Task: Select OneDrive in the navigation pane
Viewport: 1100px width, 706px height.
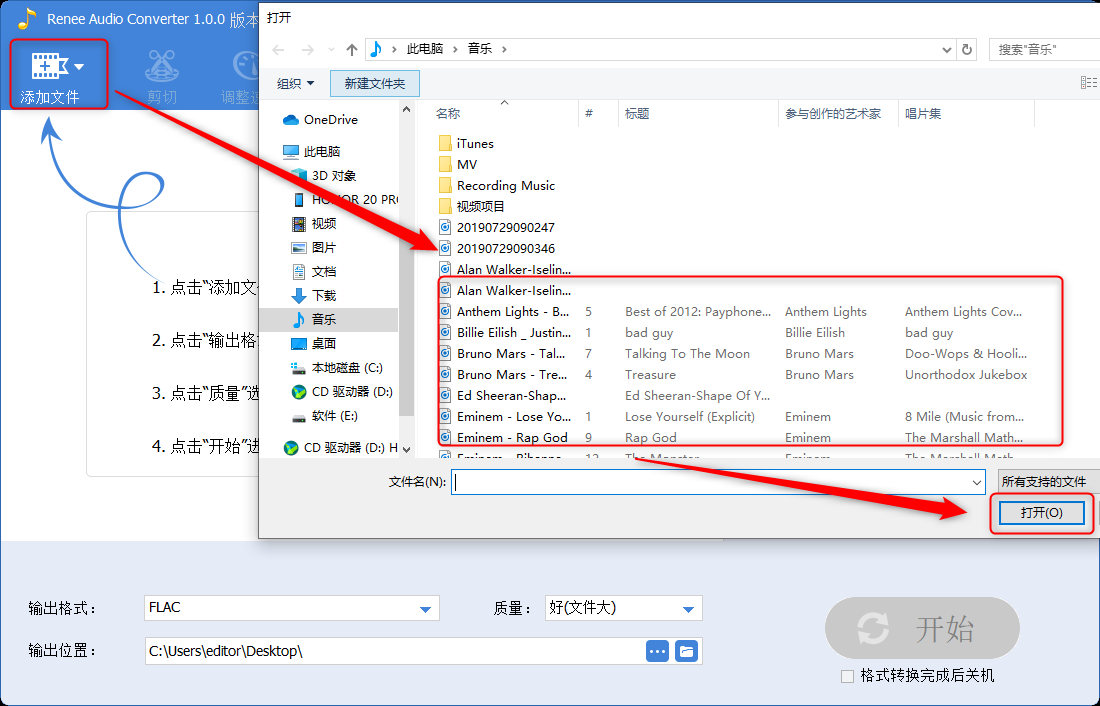Action: [x=320, y=120]
